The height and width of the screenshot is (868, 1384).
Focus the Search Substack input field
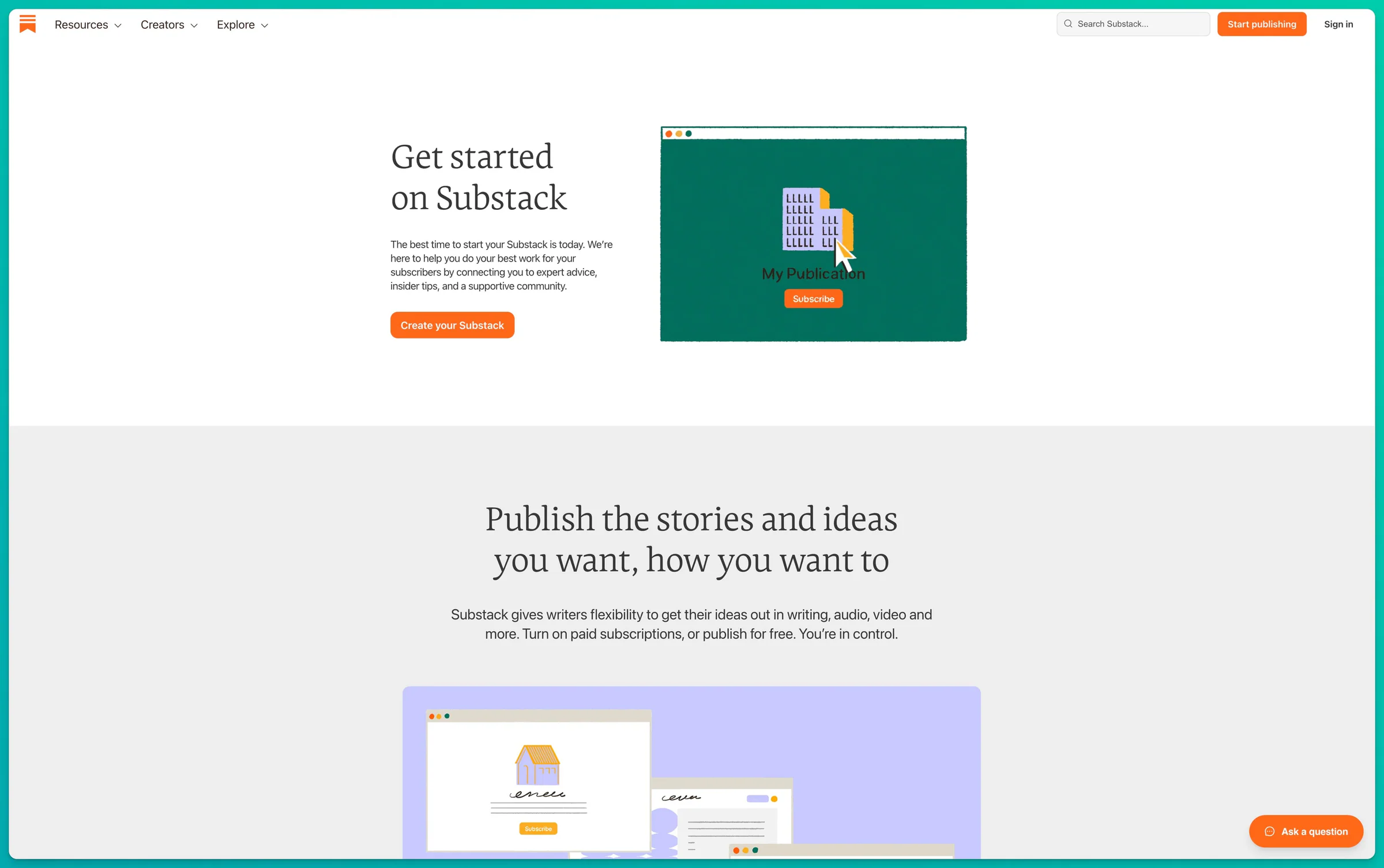tap(1133, 24)
